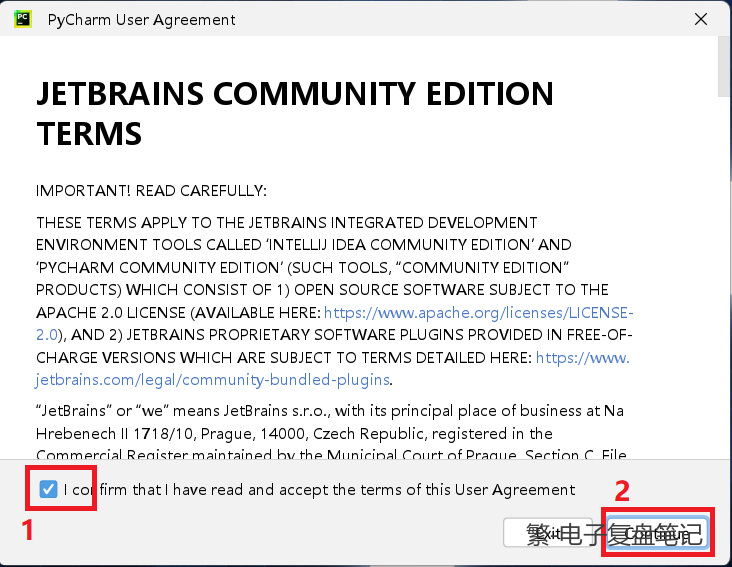Uncheck the user agreement confirmation checkbox
The image size is (732, 567).
(x=48, y=489)
